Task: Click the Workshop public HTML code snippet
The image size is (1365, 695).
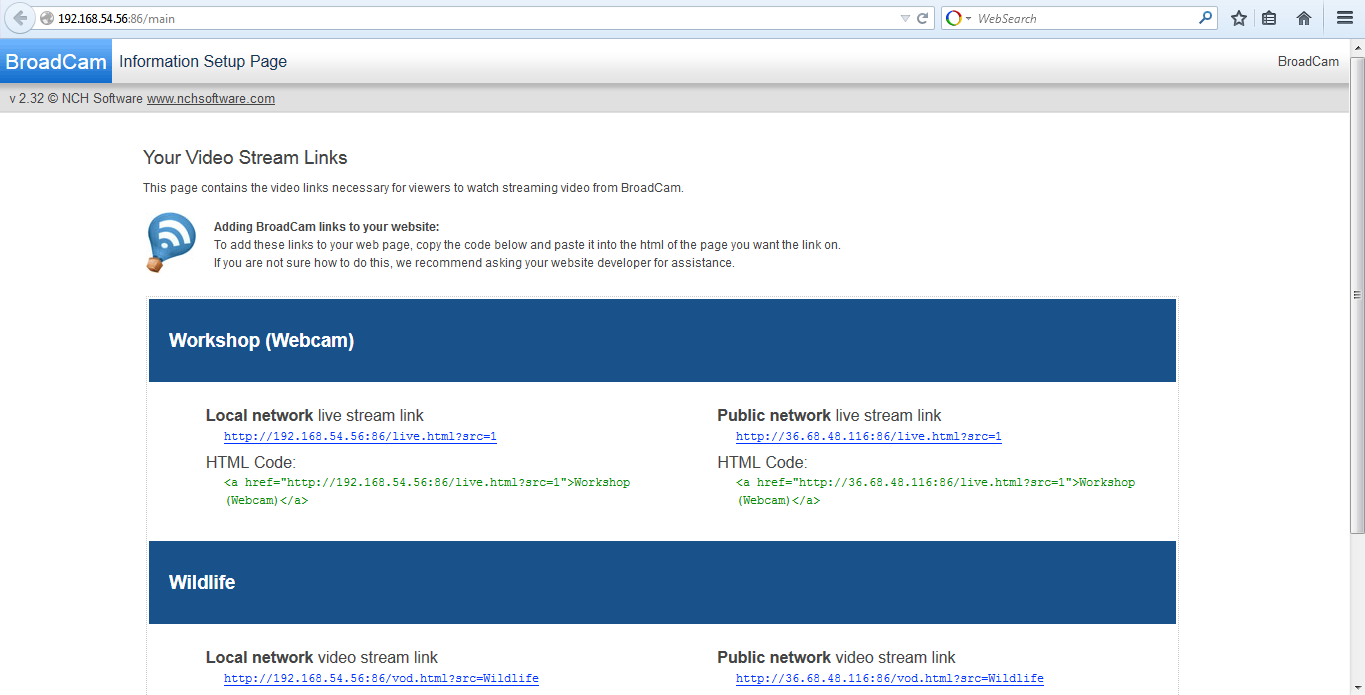Action: tap(936, 491)
